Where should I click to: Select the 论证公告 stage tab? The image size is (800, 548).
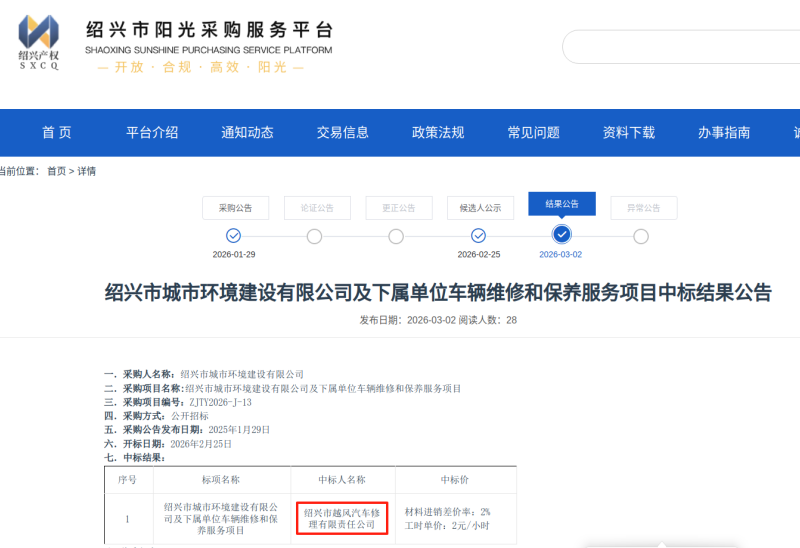(317, 208)
